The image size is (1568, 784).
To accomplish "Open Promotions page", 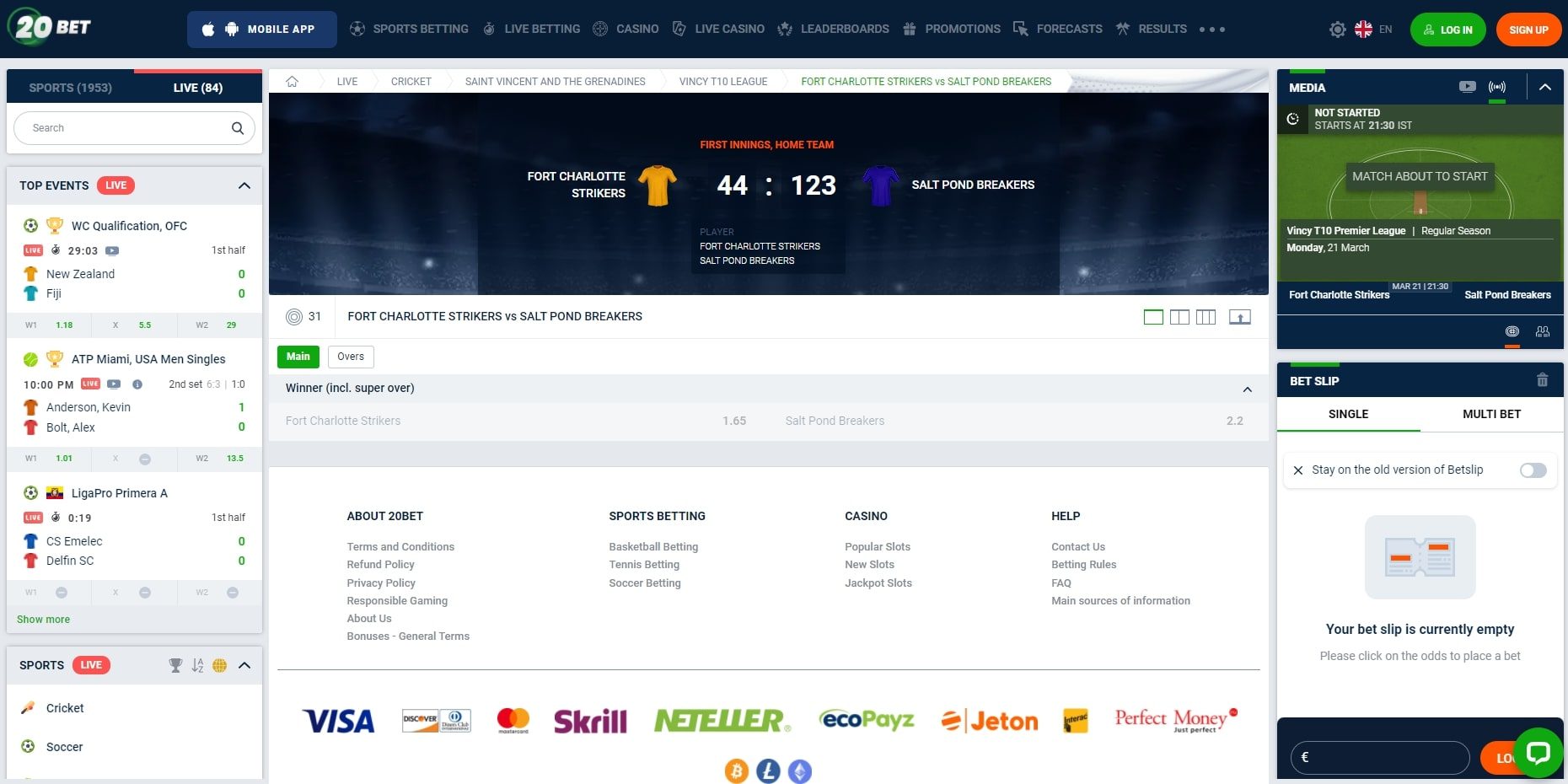I will (951, 29).
